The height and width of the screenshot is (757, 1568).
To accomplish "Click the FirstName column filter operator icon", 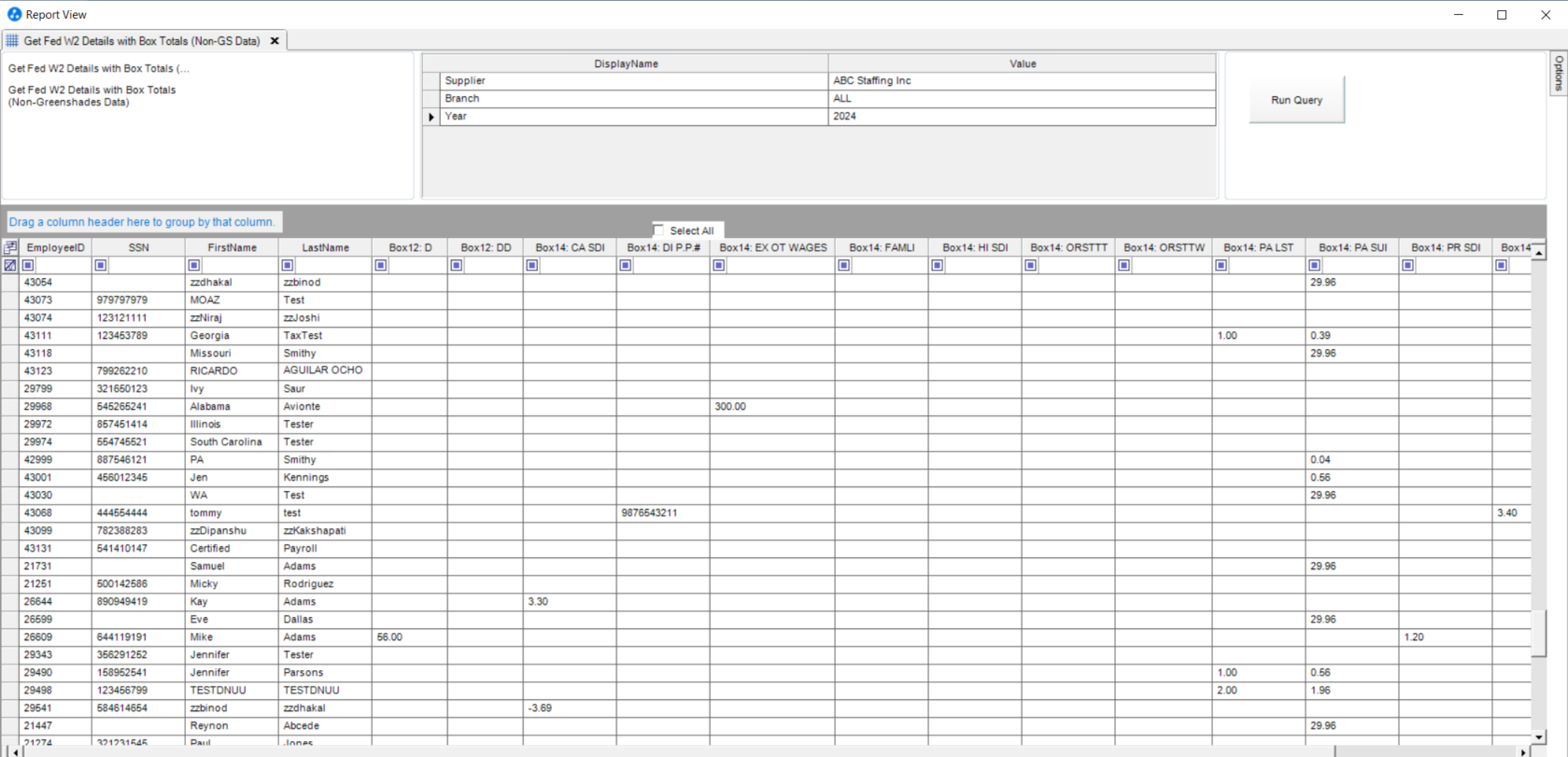I will point(194,265).
